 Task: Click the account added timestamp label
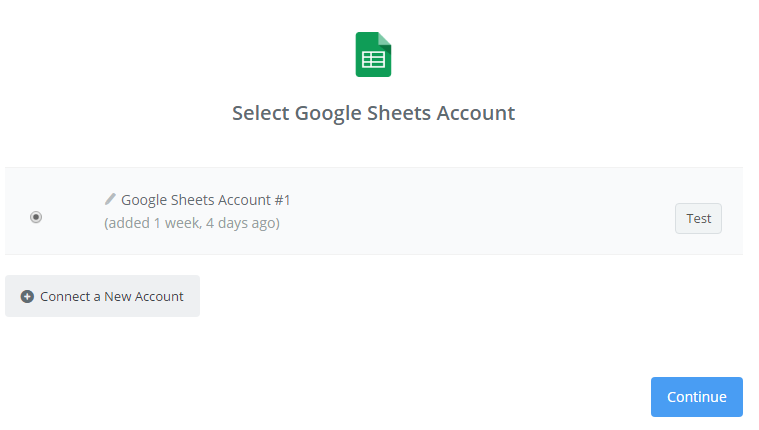coord(192,223)
